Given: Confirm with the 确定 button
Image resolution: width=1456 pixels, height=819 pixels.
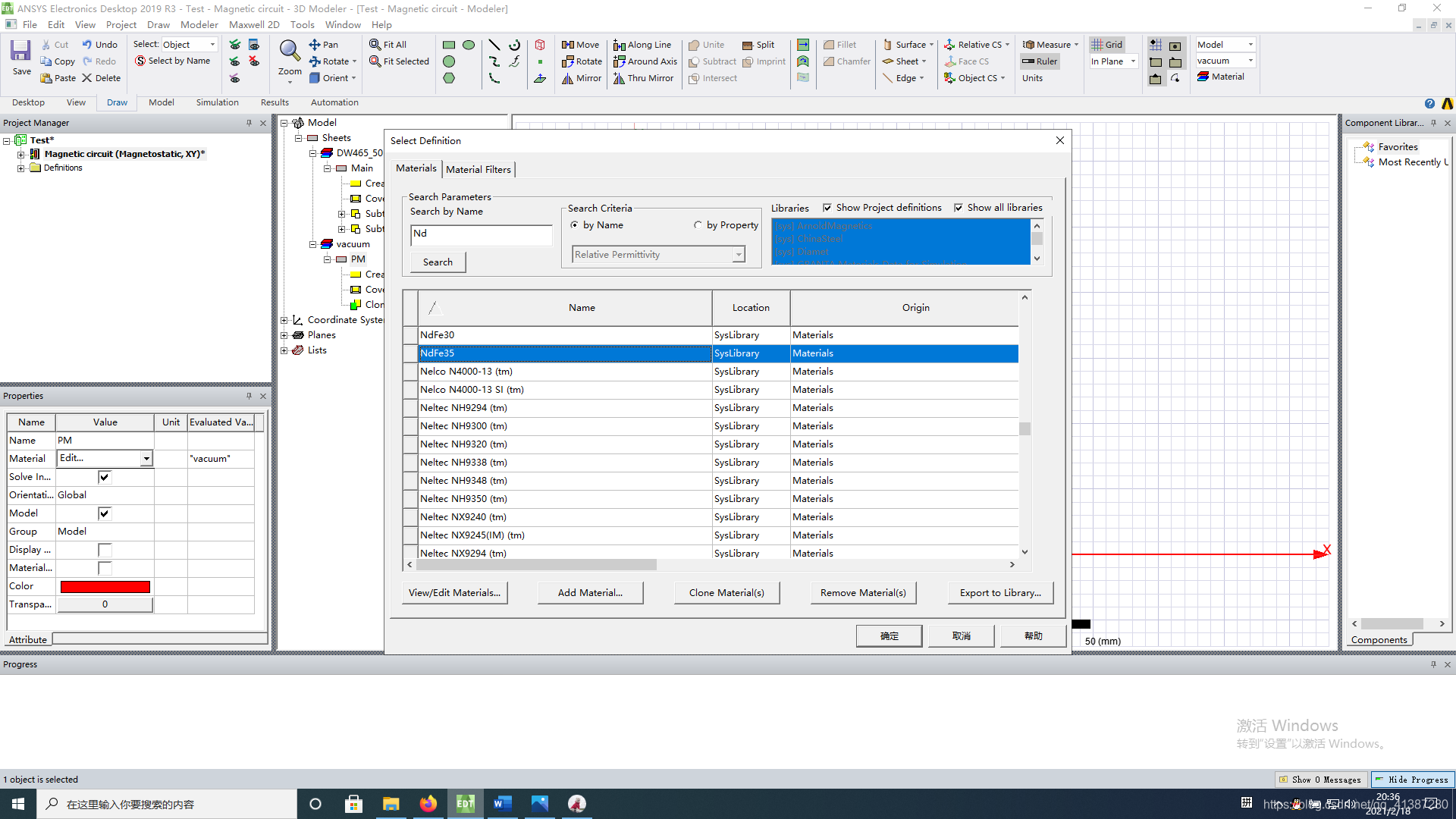Looking at the screenshot, I should click(889, 636).
